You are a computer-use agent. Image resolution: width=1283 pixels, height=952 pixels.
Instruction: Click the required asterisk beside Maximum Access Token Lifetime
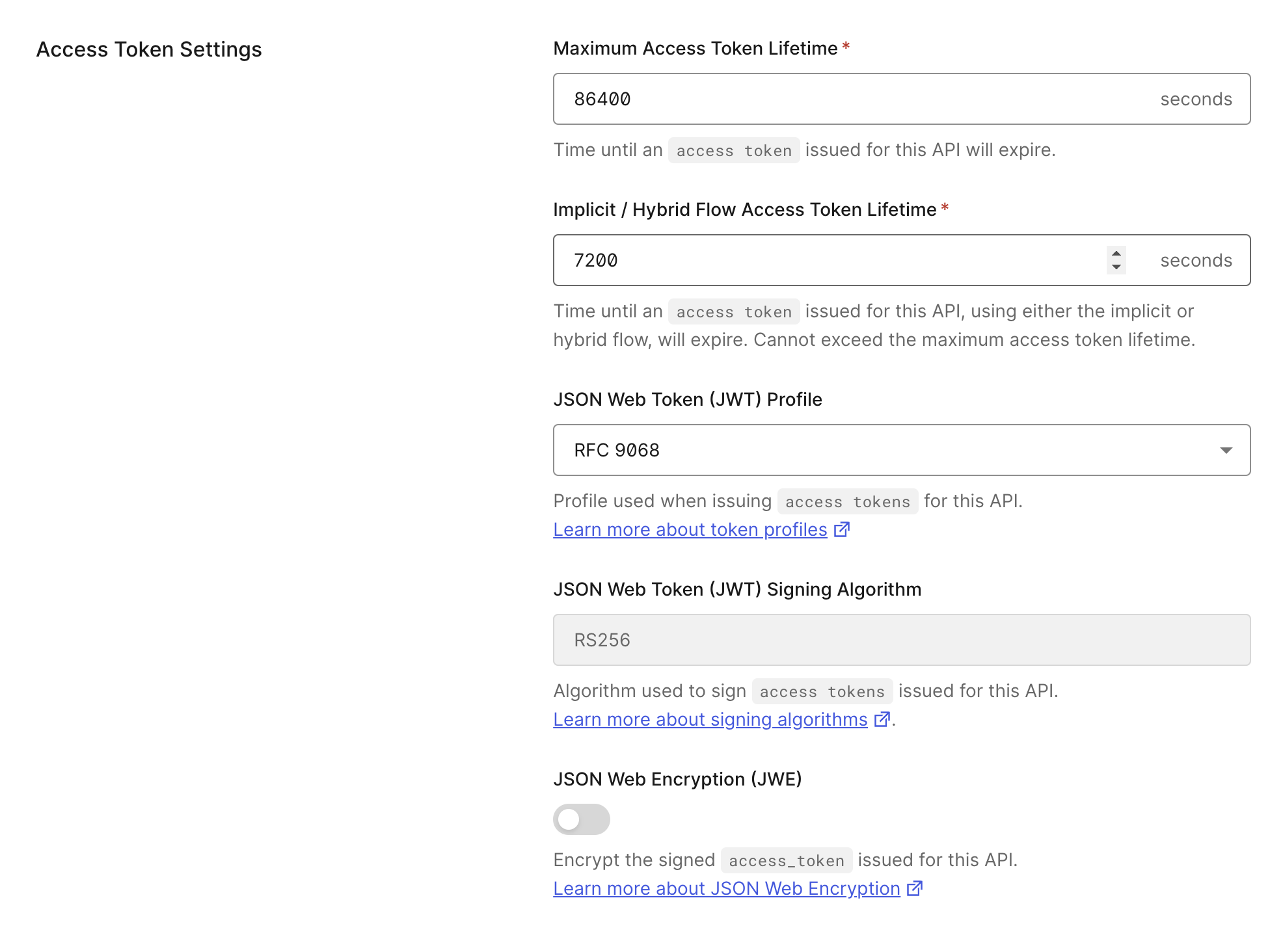846,46
